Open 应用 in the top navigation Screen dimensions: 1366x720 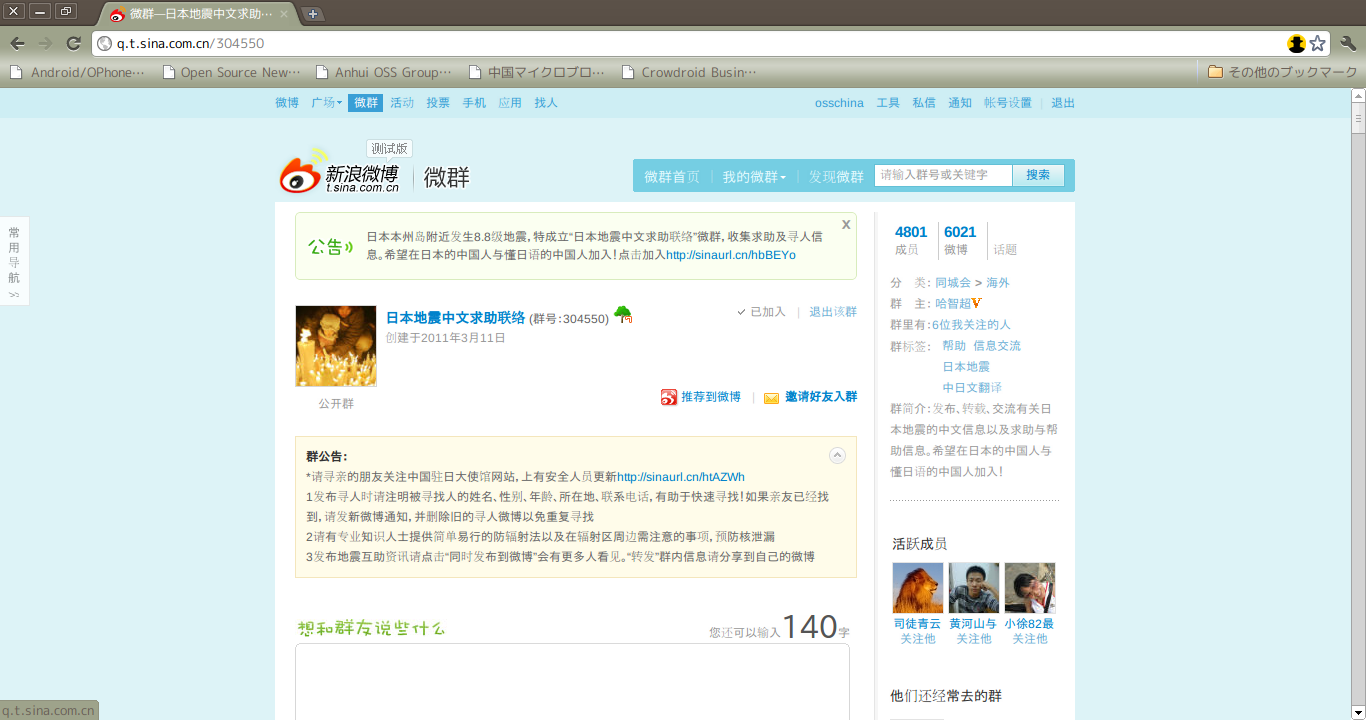click(x=510, y=103)
